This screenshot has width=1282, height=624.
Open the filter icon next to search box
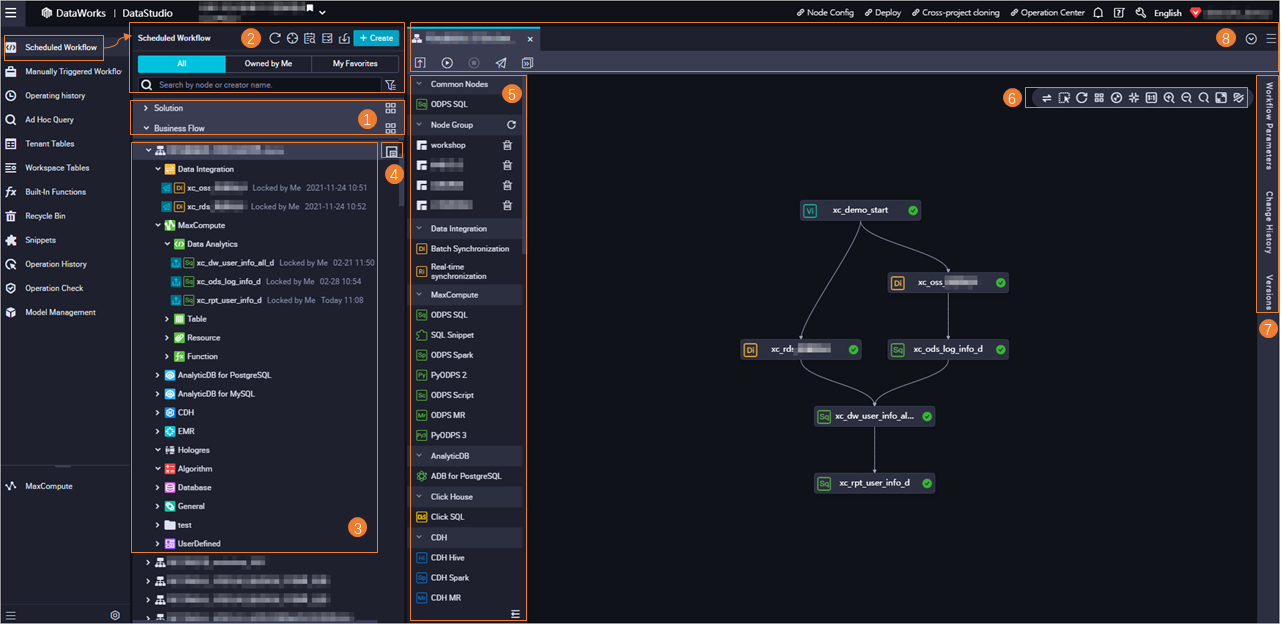[390, 86]
